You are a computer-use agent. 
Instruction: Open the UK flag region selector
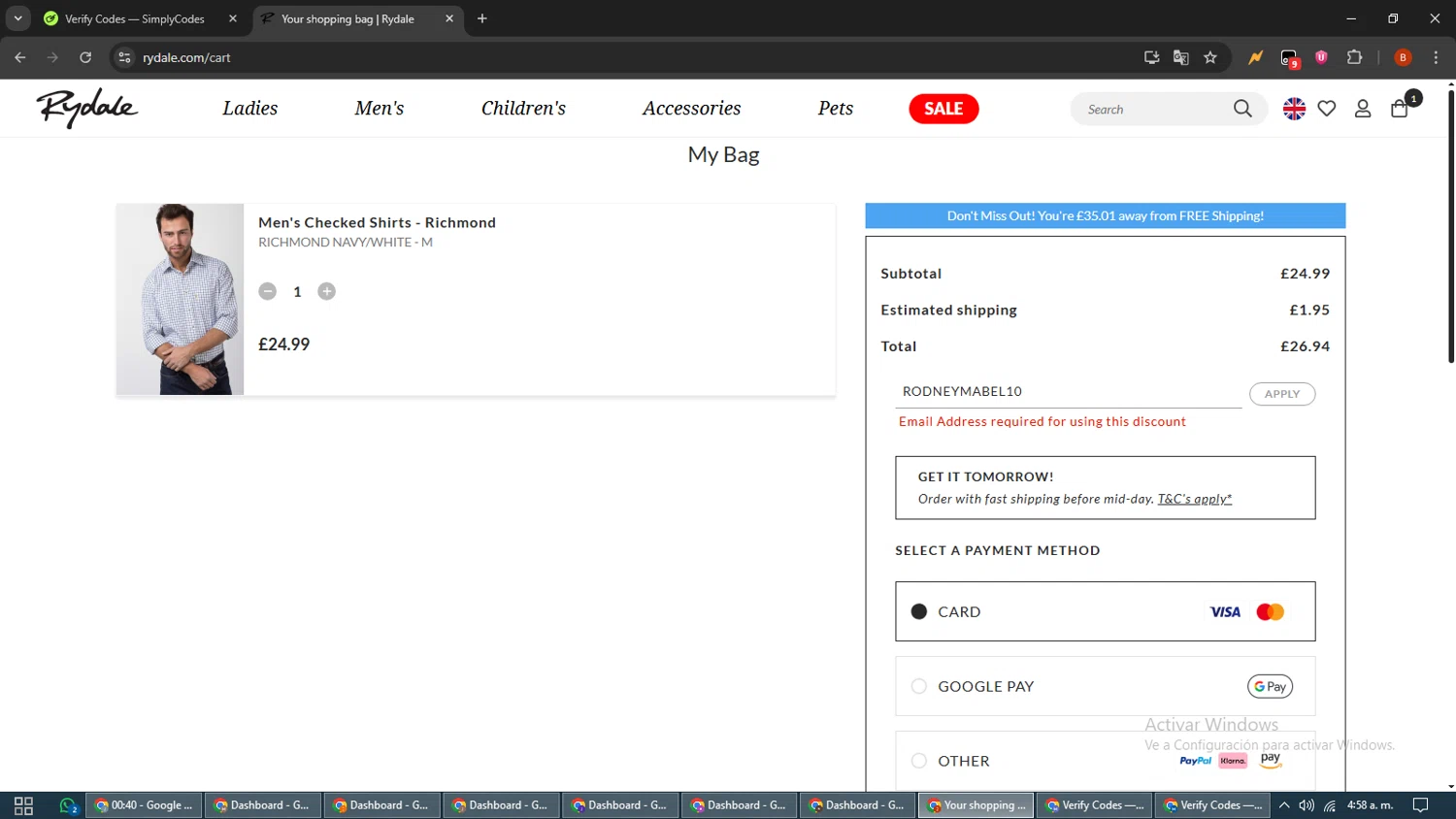[1294, 109]
